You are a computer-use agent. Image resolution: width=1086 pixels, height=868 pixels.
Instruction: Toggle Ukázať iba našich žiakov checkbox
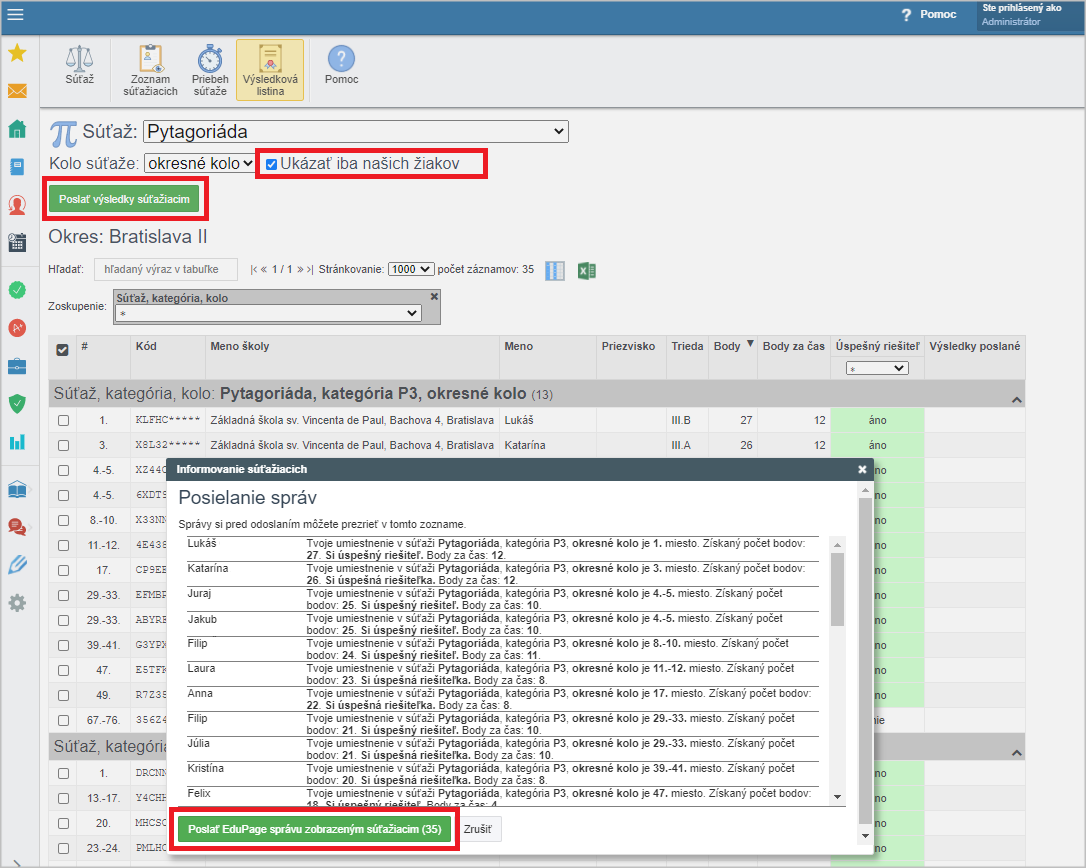click(x=272, y=164)
